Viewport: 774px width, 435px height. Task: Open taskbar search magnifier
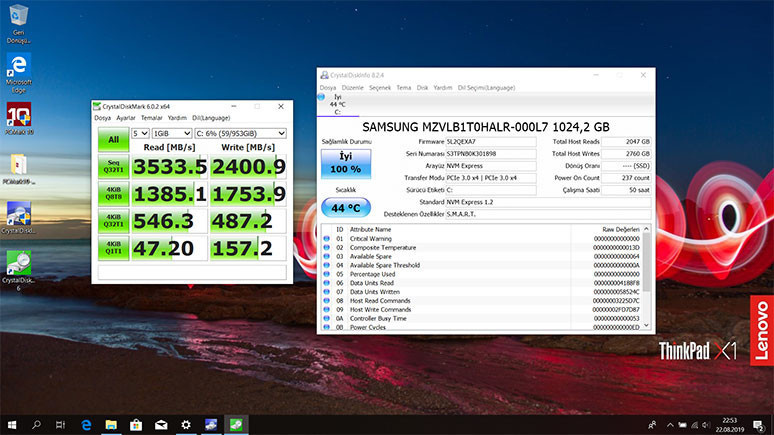(36, 425)
